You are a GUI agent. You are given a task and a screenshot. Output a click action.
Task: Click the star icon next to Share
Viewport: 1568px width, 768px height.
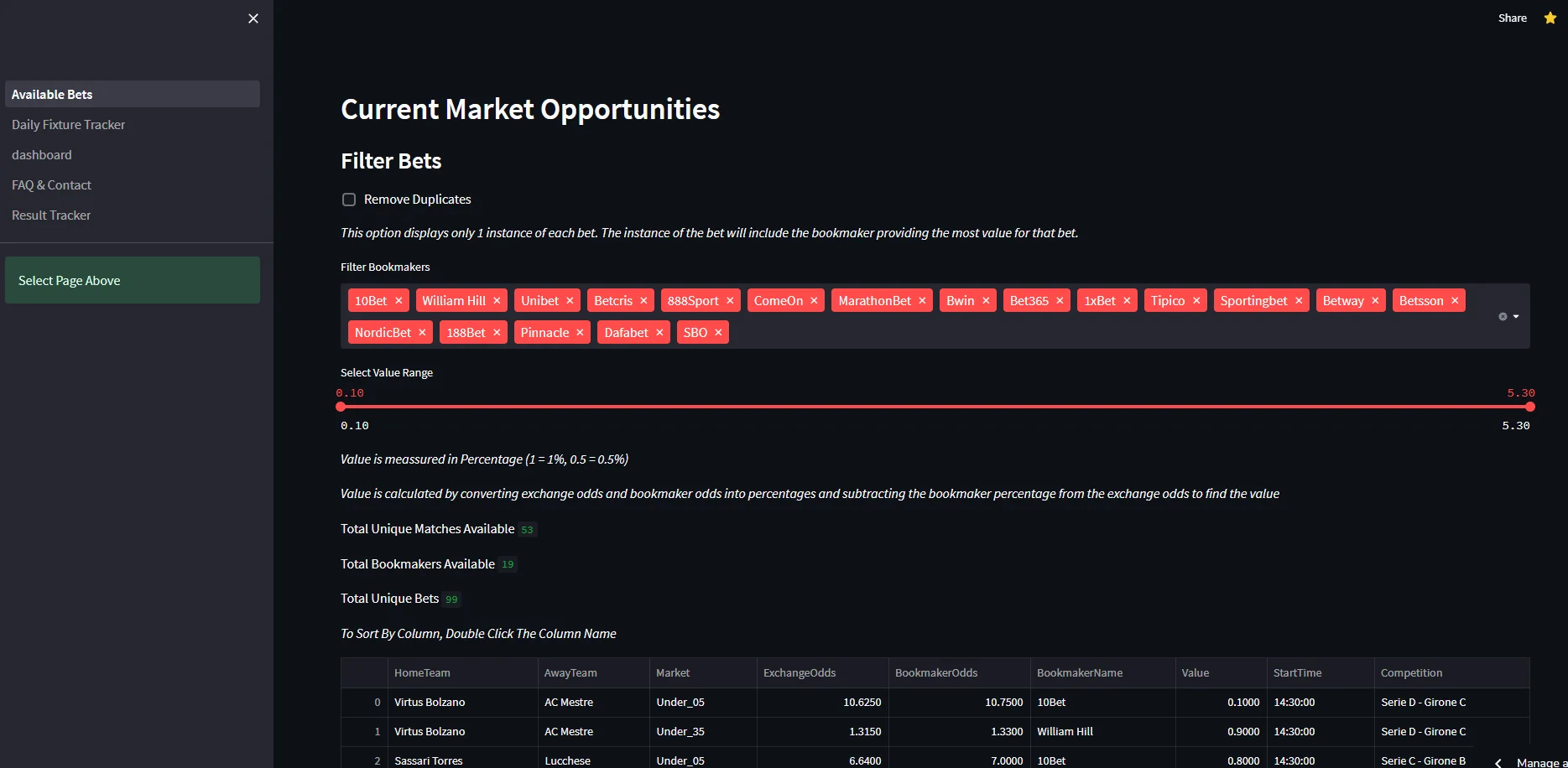[x=1550, y=18]
